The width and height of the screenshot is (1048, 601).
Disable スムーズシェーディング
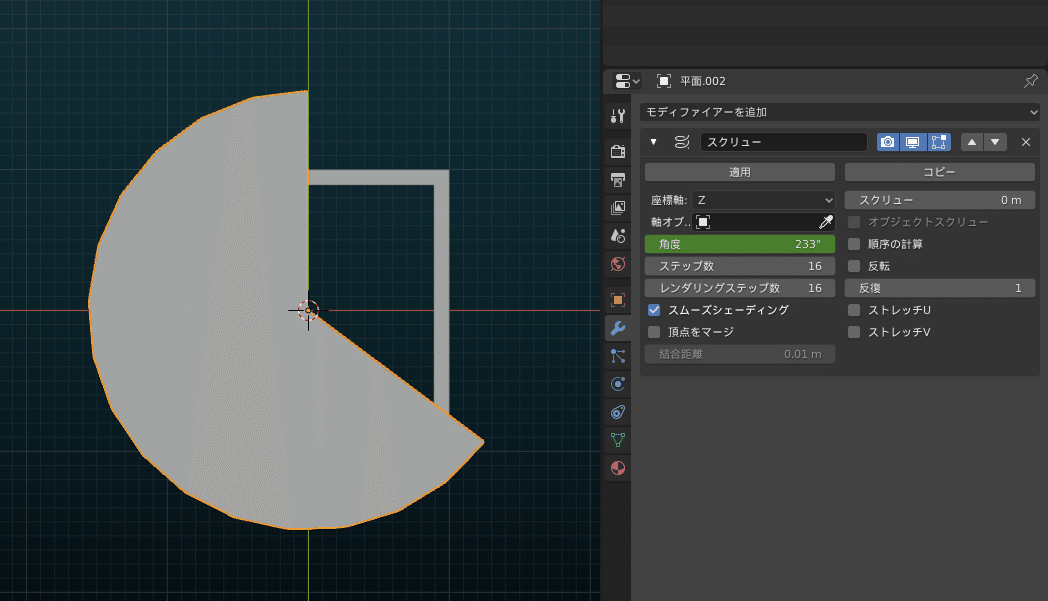(x=653, y=310)
